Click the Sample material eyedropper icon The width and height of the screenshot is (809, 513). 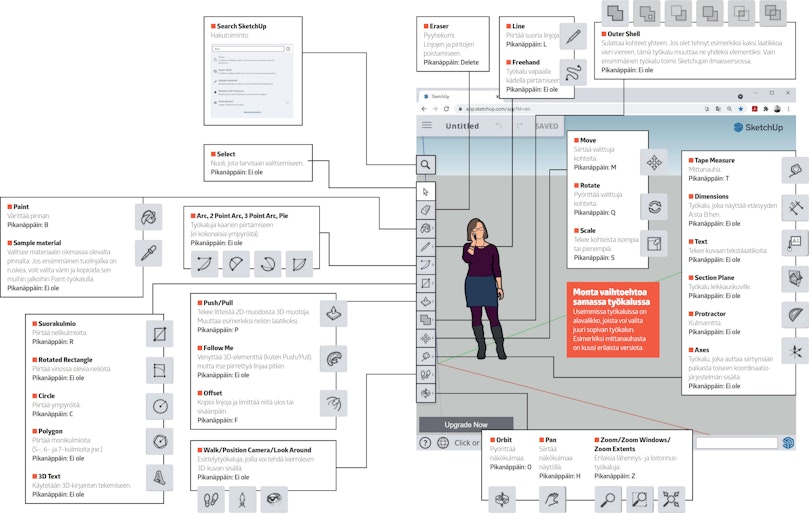[x=149, y=253]
